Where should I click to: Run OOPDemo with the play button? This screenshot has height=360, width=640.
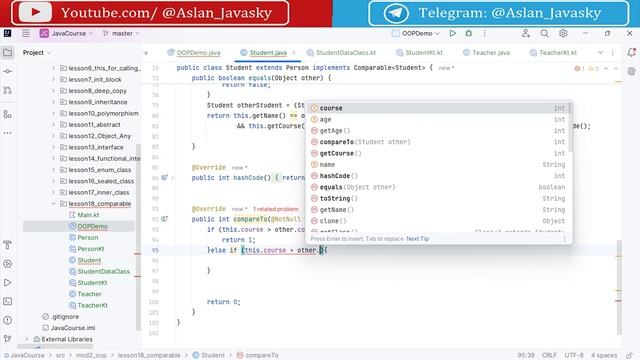(x=453, y=33)
